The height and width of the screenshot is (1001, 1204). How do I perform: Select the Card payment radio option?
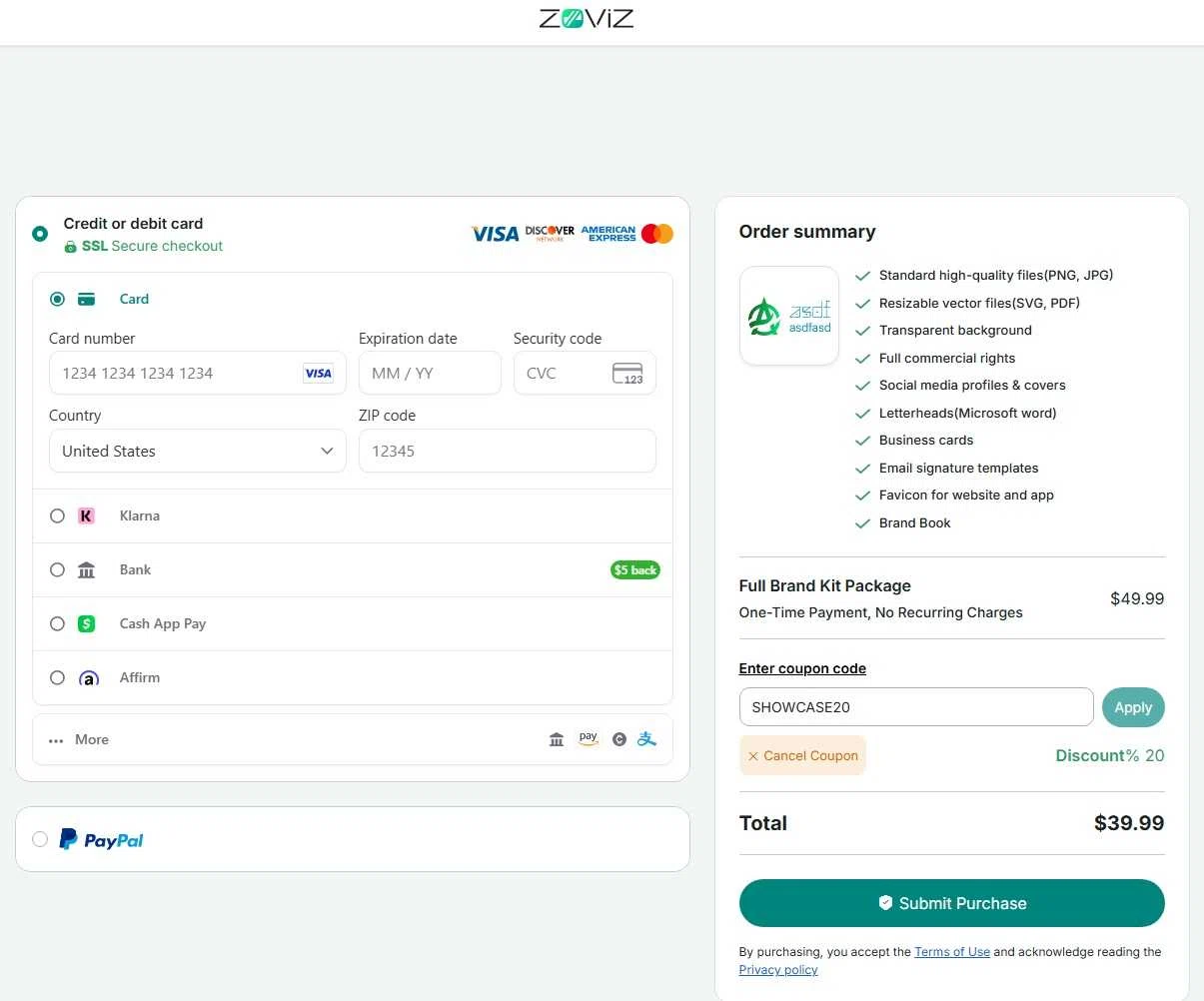[x=57, y=299]
